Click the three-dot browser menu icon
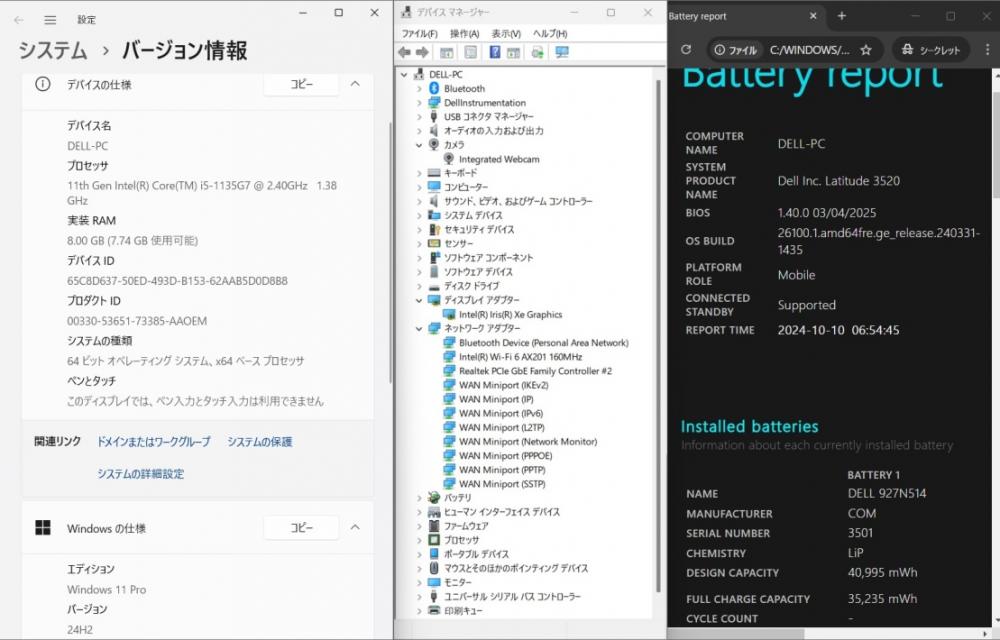The image size is (1000, 640). pos(987,50)
